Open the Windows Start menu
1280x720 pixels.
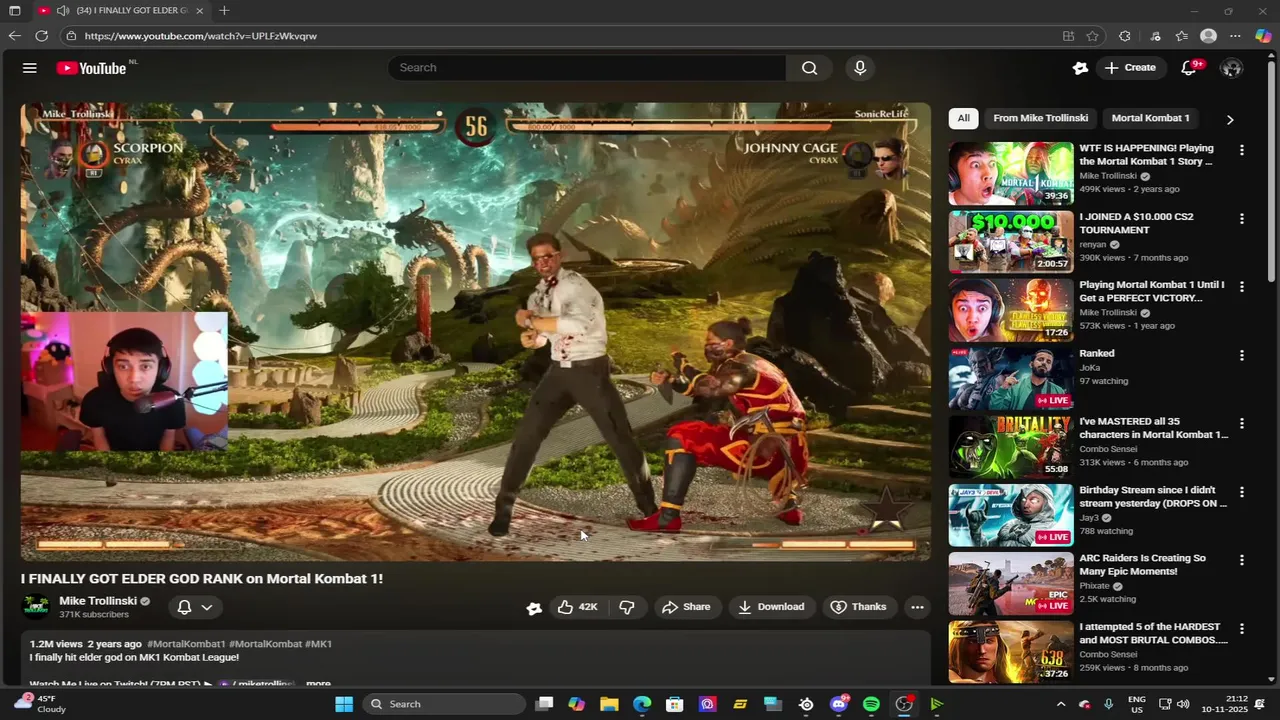point(343,704)
